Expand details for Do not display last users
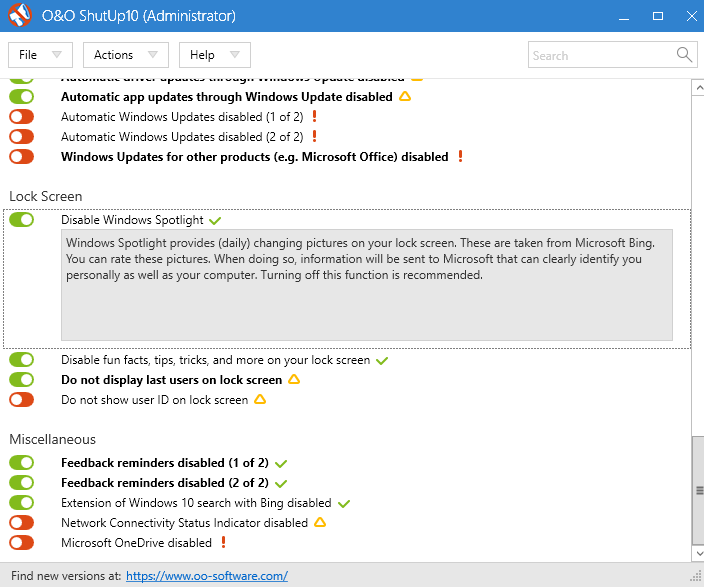 click(172, 380)
